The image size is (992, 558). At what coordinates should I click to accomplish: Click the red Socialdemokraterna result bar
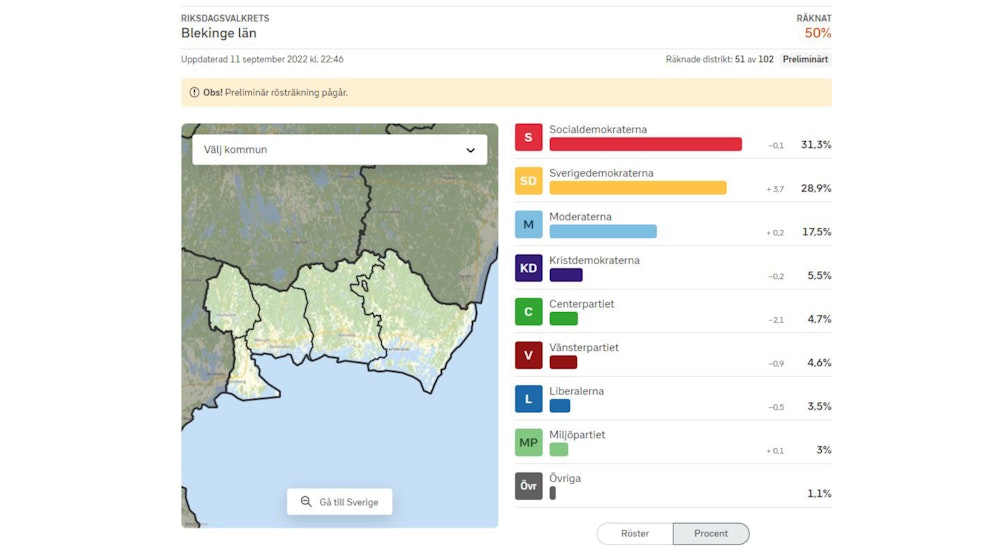click(x=645, y=144)
